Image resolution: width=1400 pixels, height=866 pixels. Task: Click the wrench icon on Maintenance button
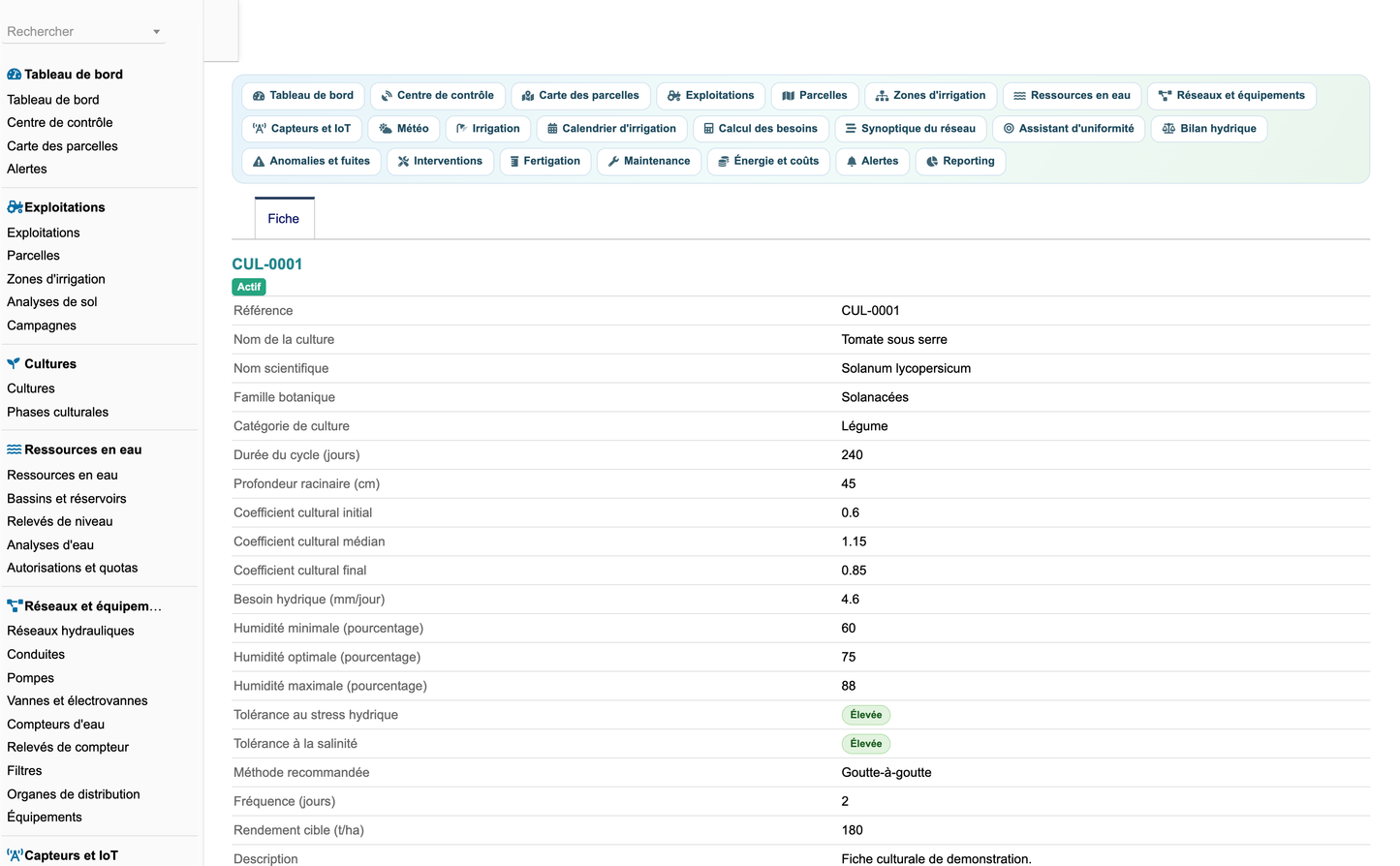pyautogui.click(x=613, y=162)
